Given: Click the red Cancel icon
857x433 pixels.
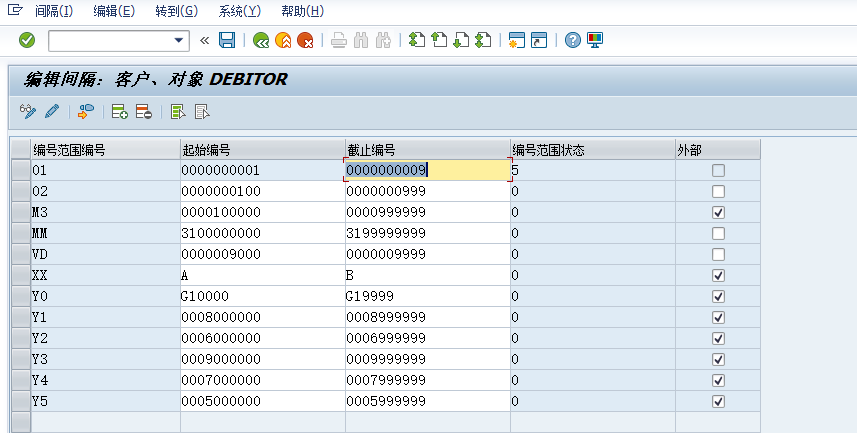Looking at the screenshot, I should (305, 40).
